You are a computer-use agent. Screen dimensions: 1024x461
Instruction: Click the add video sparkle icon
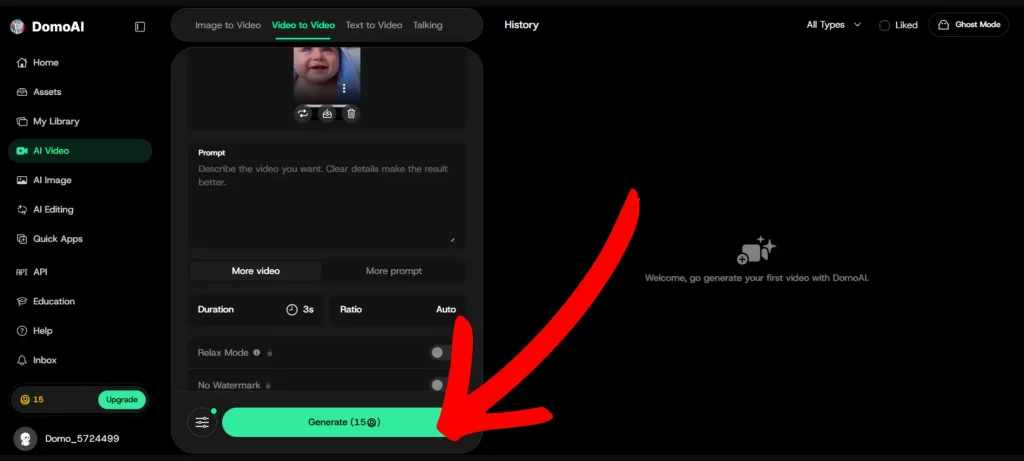coord(756,250)
